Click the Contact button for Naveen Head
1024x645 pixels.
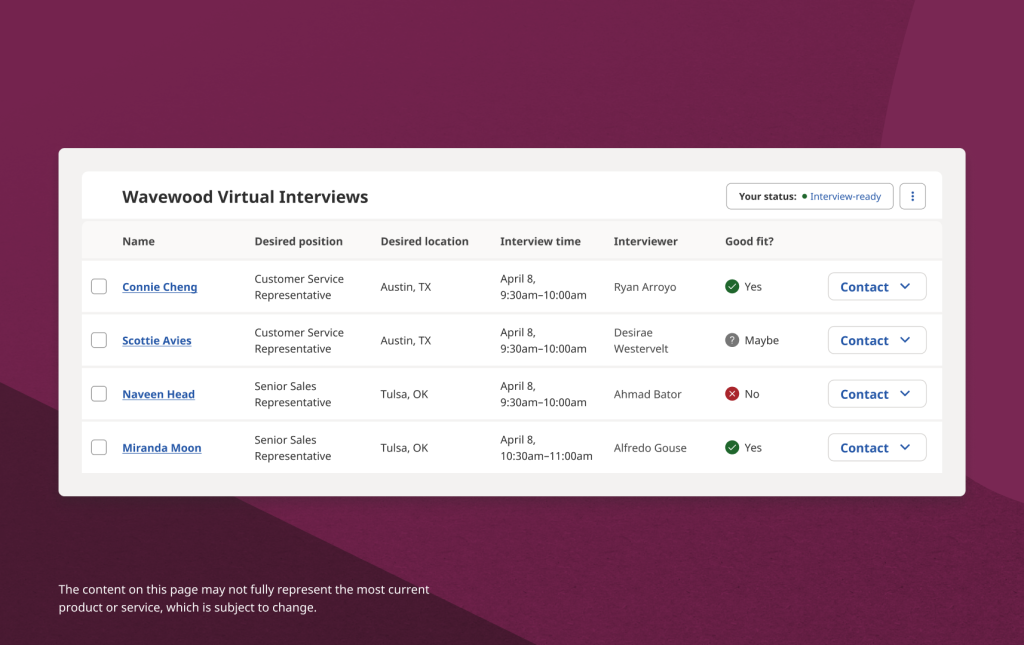click(x=866, y=393)
